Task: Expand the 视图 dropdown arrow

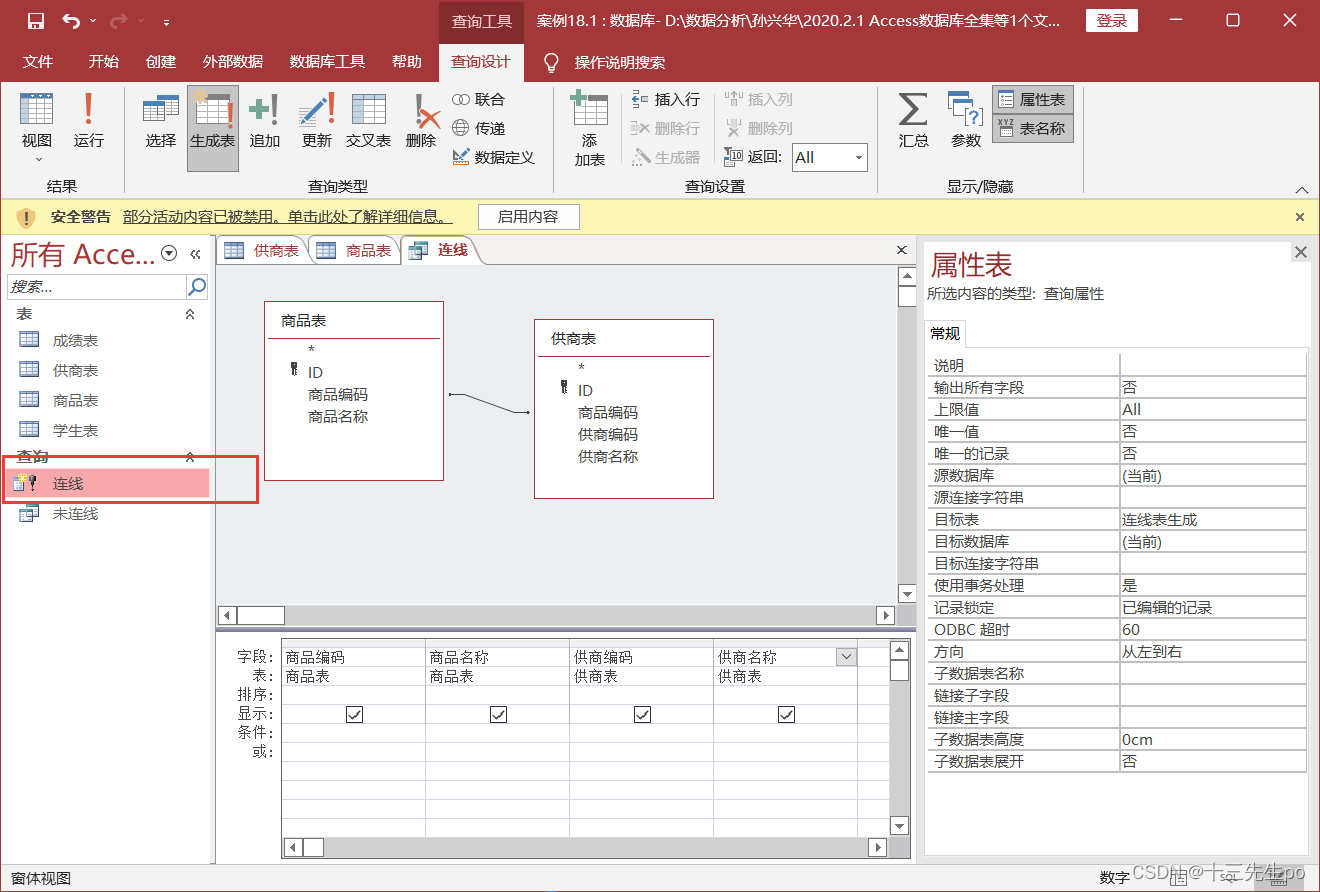Action: tap(39, 159)
